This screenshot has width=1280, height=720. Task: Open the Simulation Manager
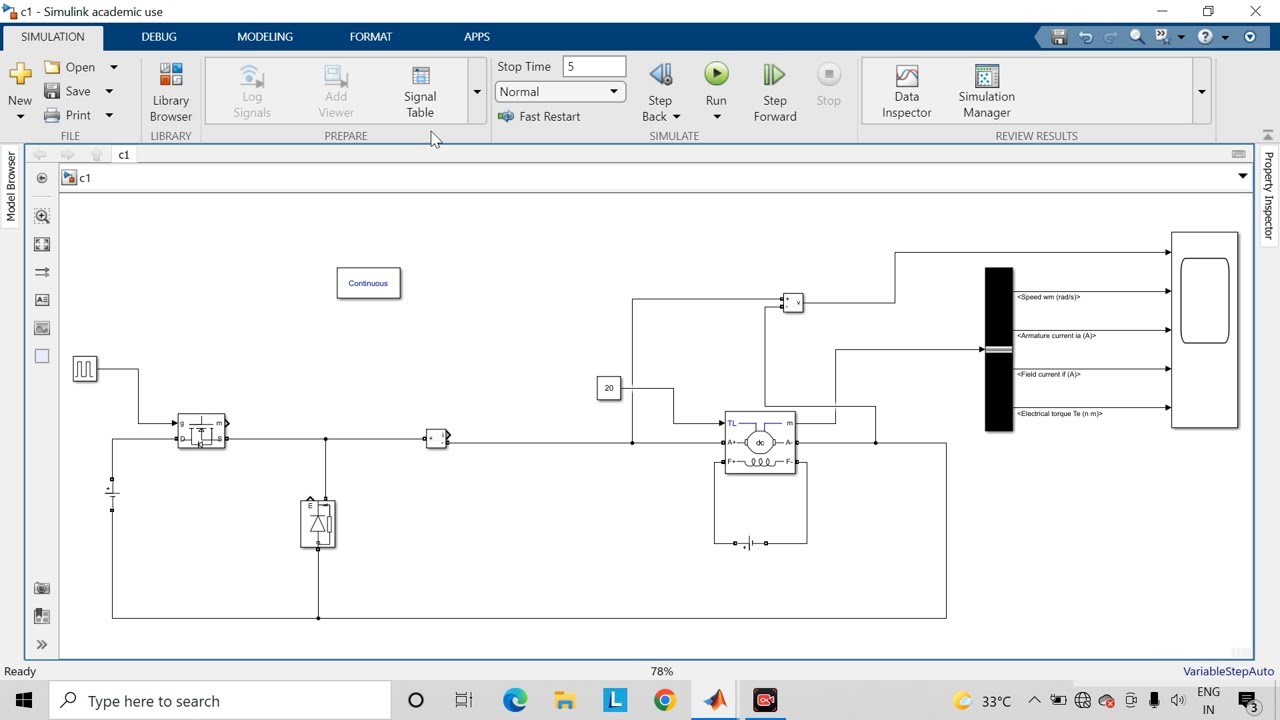[x=987, y=92]
